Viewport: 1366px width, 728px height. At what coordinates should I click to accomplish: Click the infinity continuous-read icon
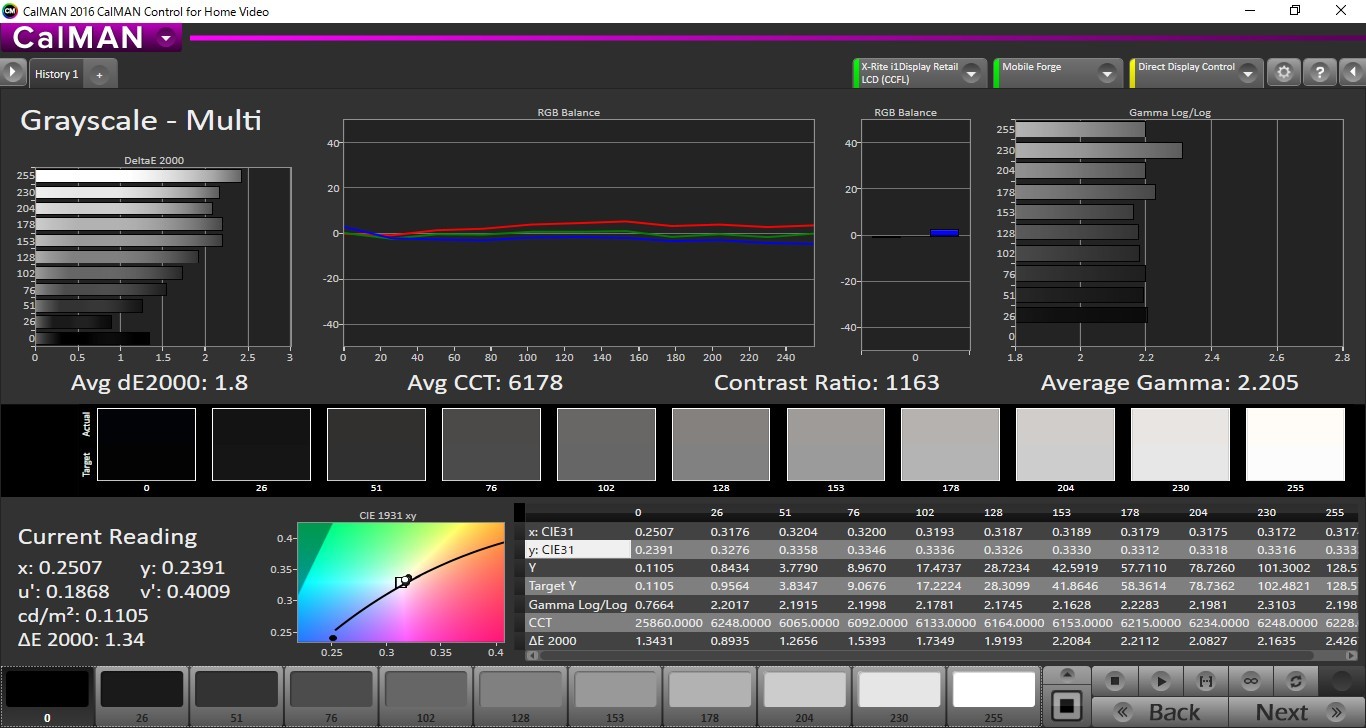[1250, 680]
